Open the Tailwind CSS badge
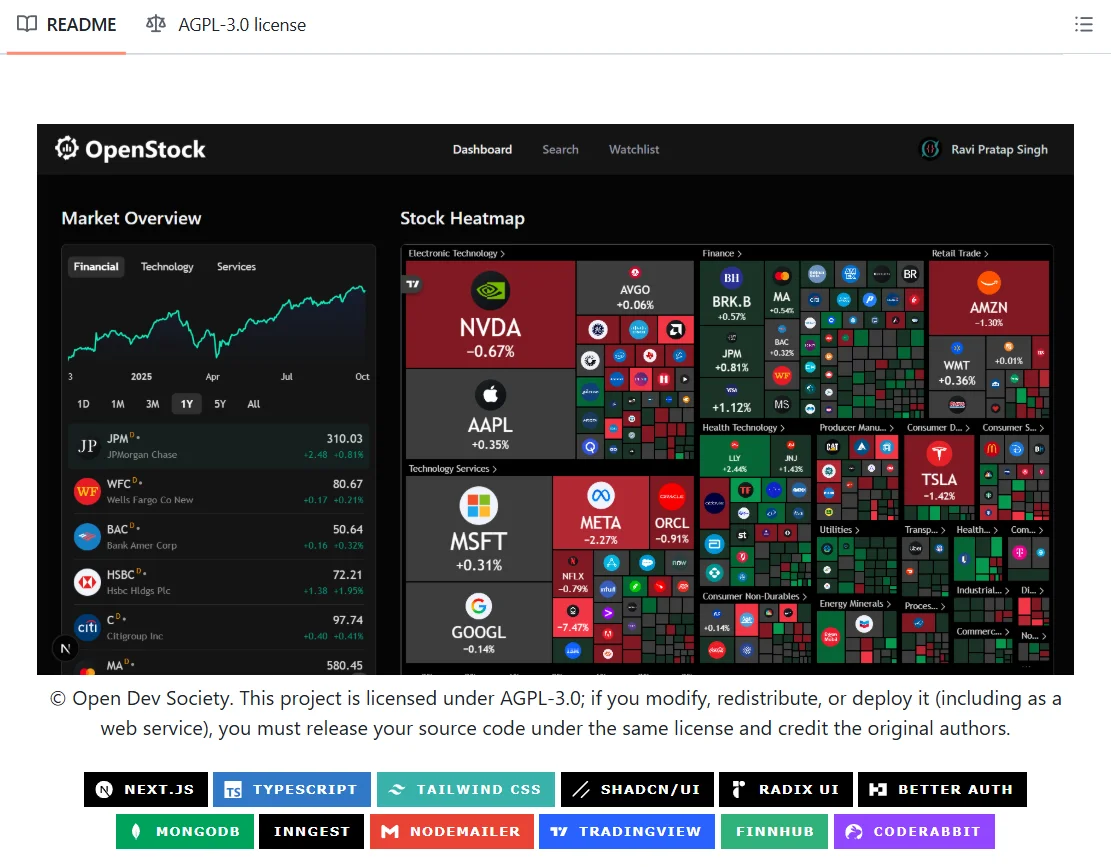This screenshot has width=1111, height=867. point(466,789)
